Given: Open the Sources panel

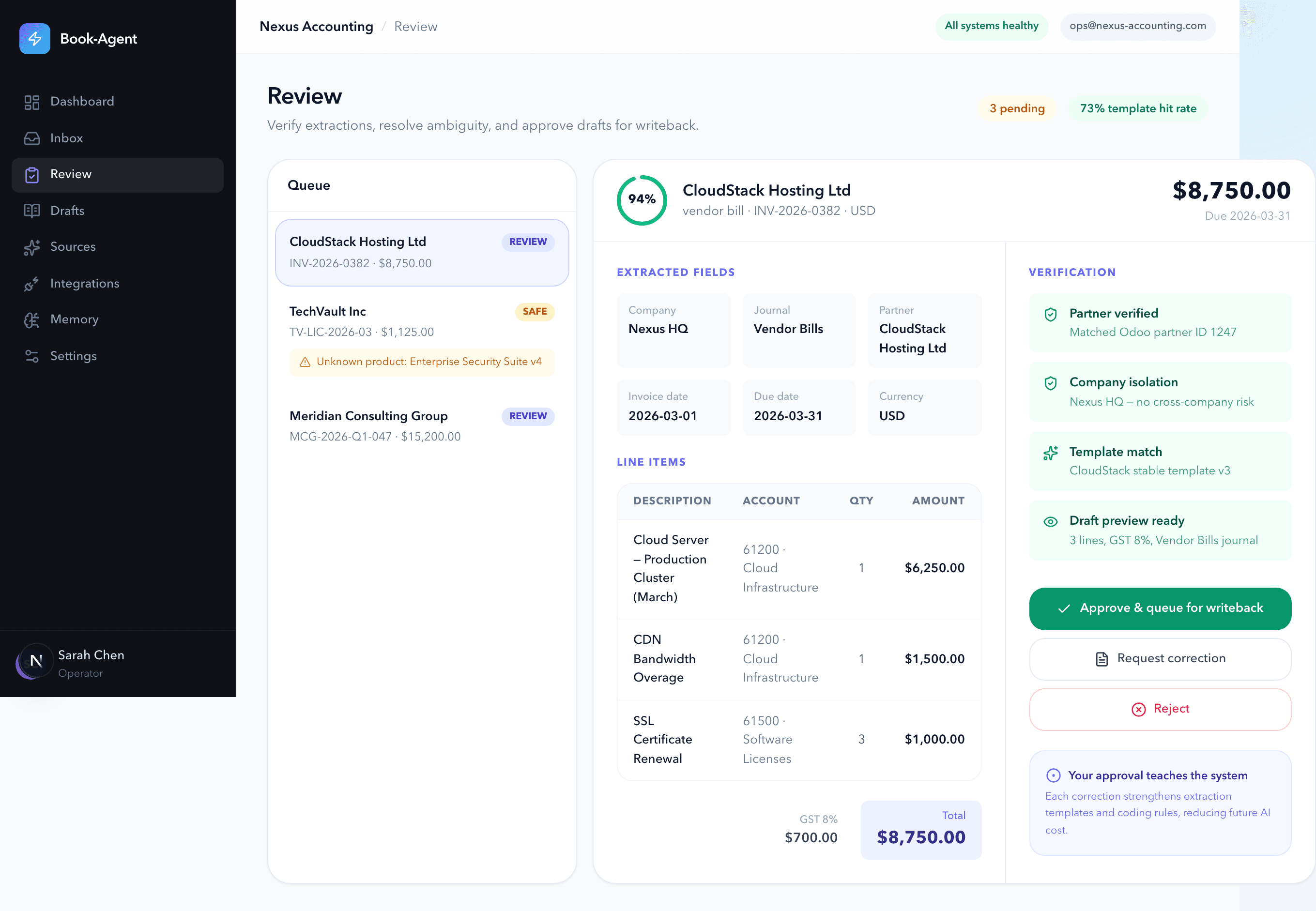Looking at the screenshot, I should pyautogui.click(x=73, y=246).
